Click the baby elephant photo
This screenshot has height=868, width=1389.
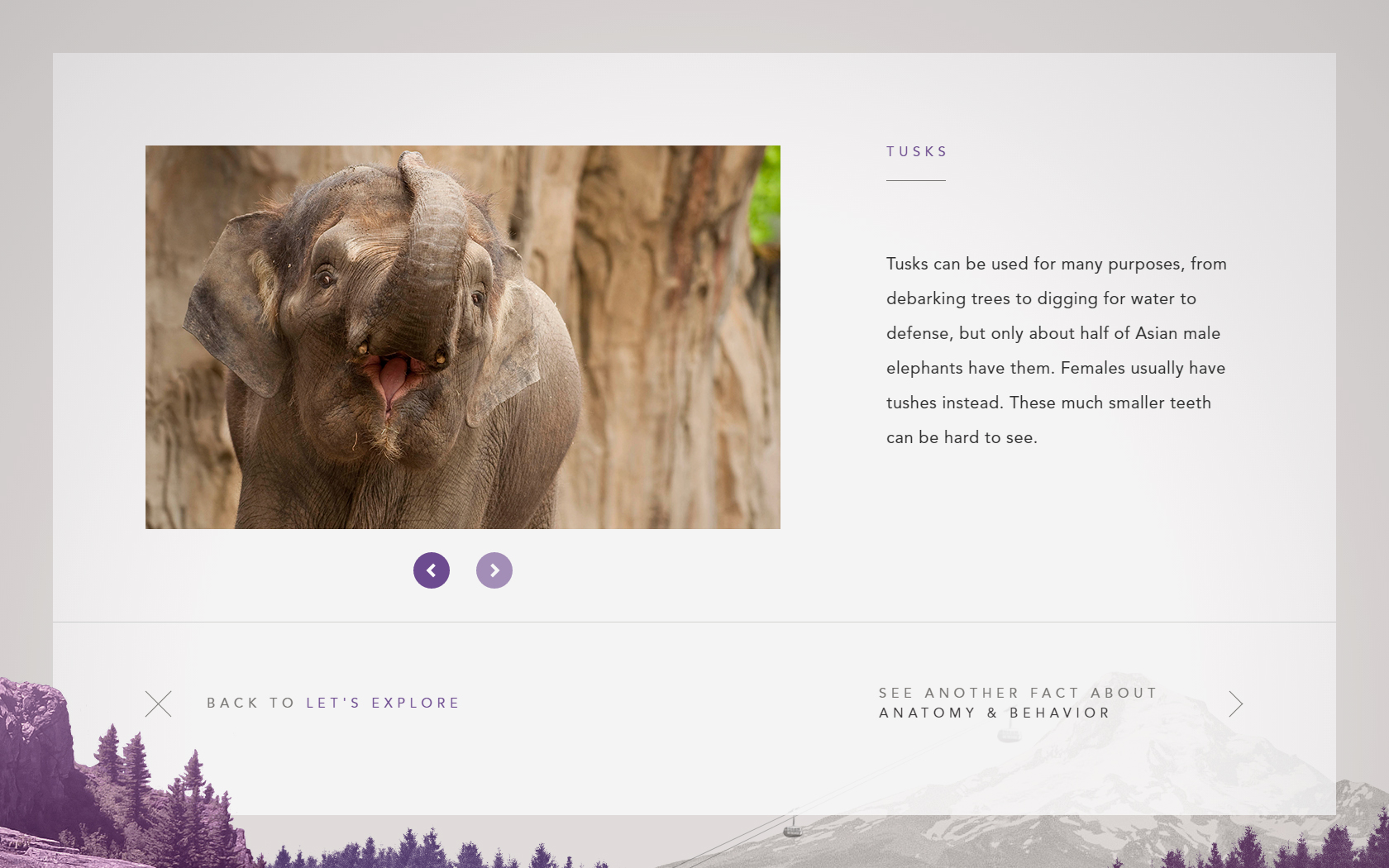click(463, 337)
